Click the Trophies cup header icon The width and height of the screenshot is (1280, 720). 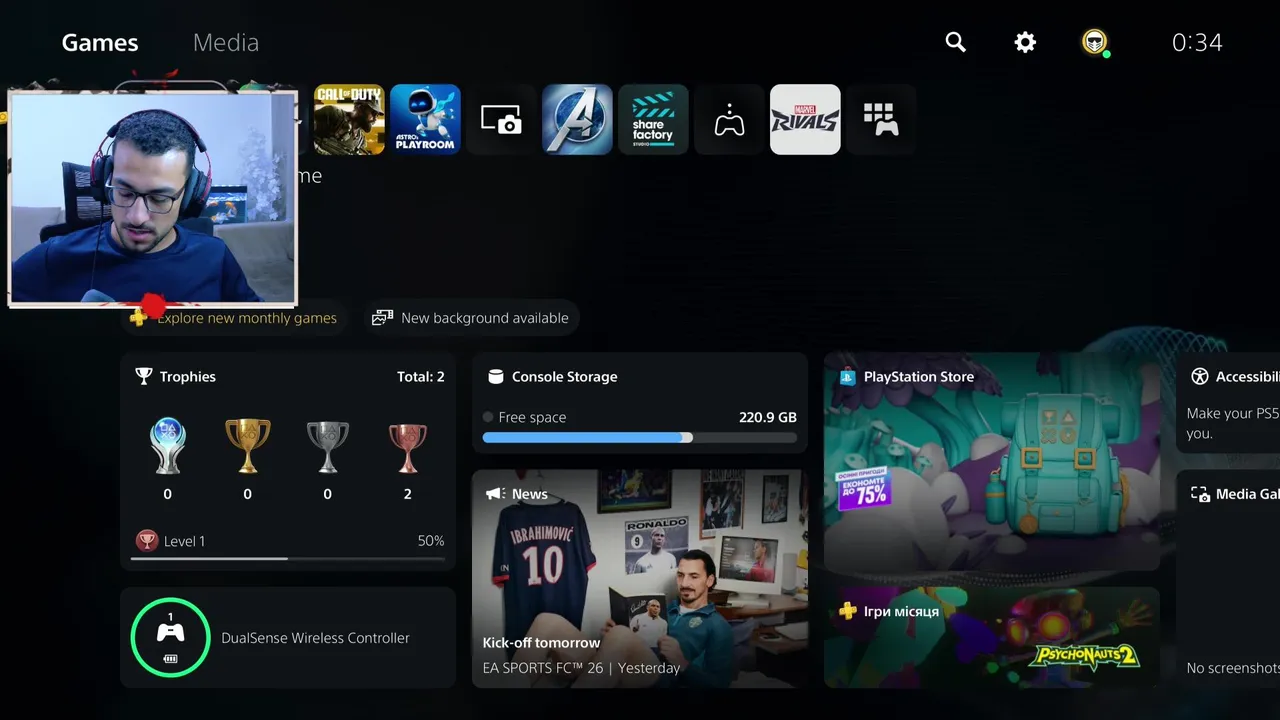144,376
